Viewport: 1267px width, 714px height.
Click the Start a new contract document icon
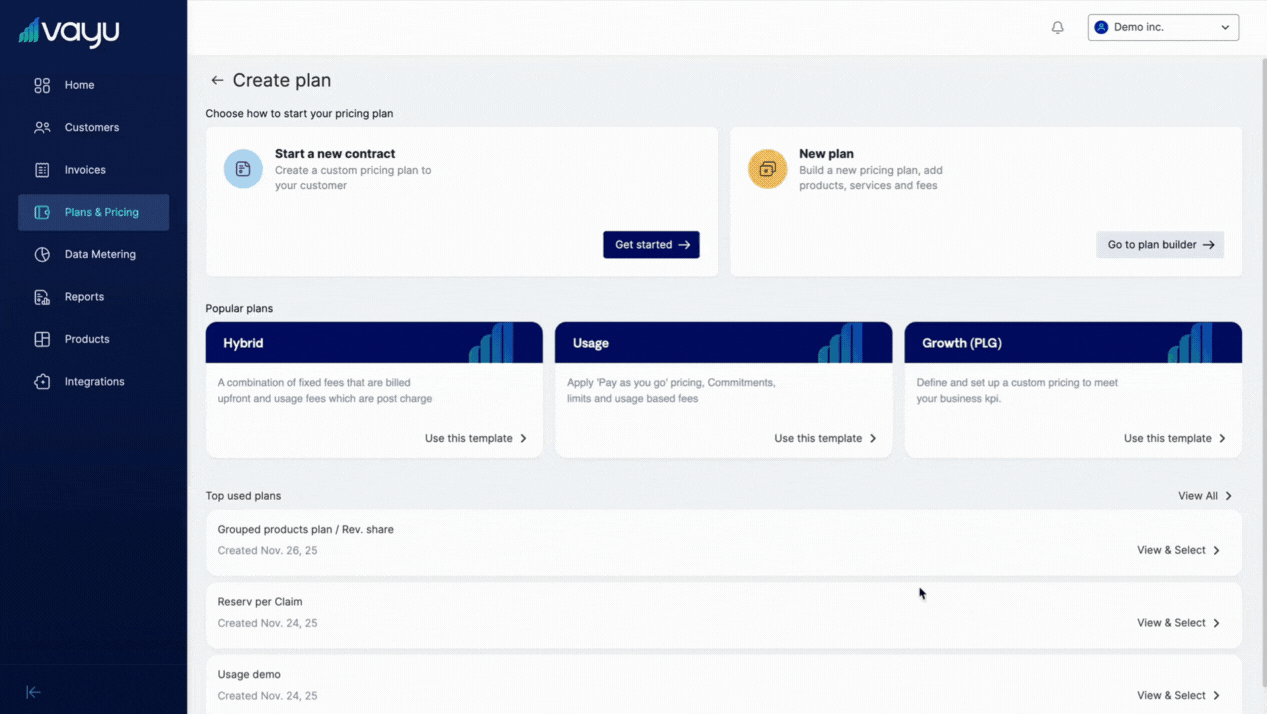click(243, 169)
